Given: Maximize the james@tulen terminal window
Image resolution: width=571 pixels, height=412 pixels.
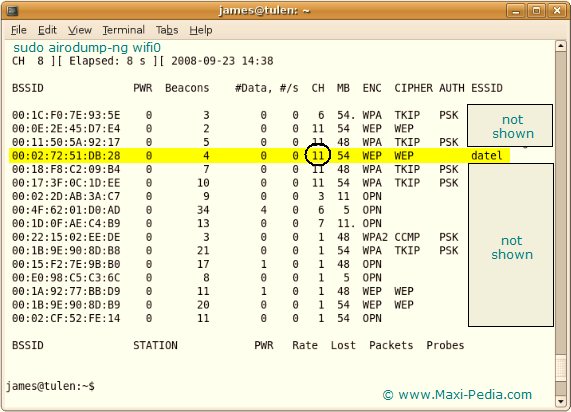Looking at the screenshot, I should [x=536, y=11].
